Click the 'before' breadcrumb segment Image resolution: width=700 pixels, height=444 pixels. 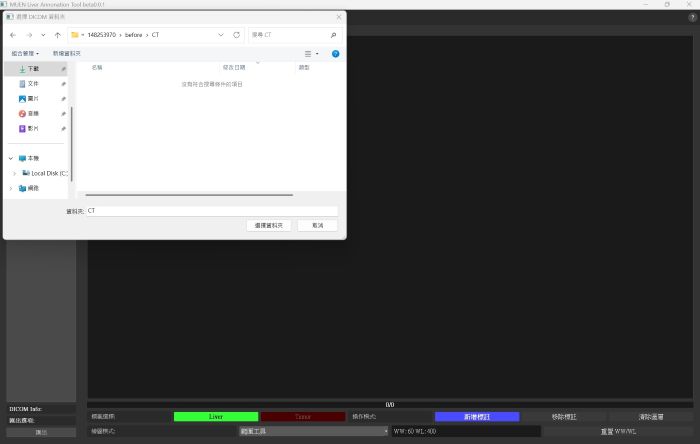coord(133,35)
